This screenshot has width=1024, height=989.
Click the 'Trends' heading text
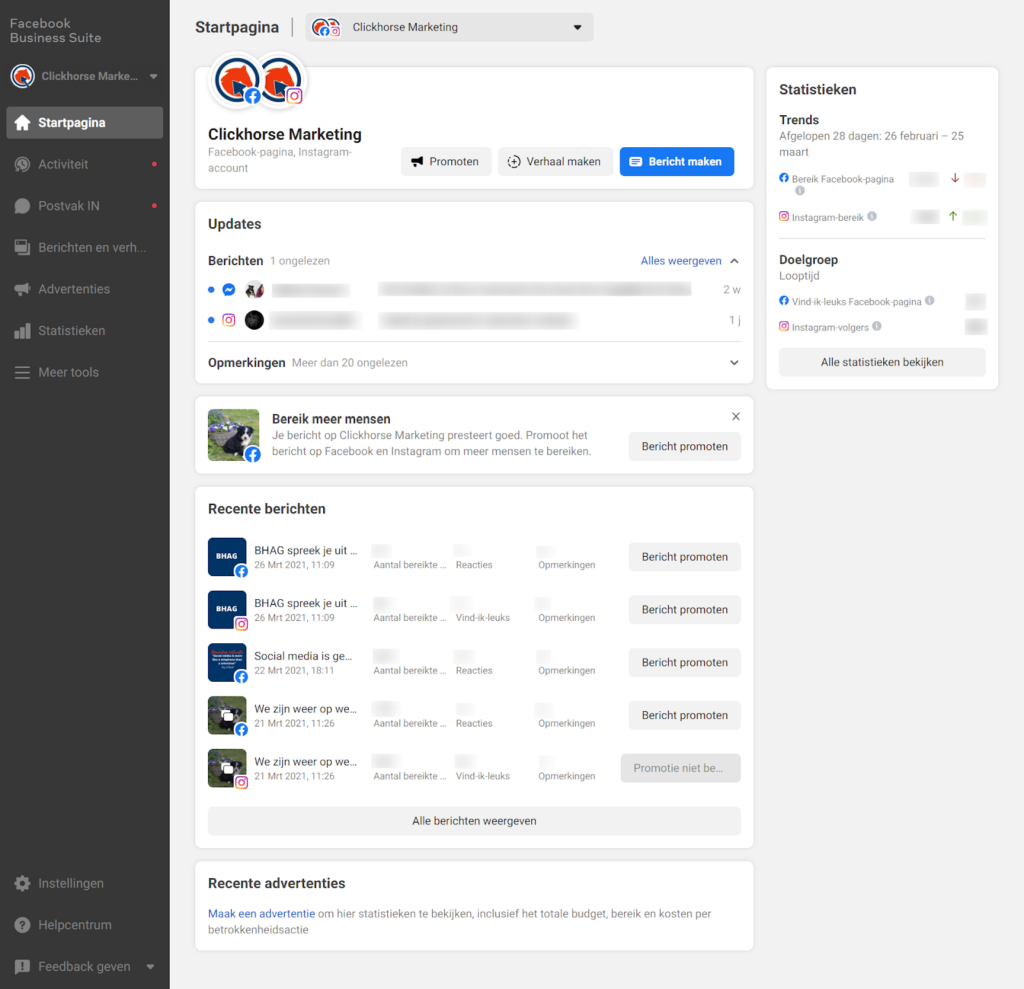click(799, 120)
